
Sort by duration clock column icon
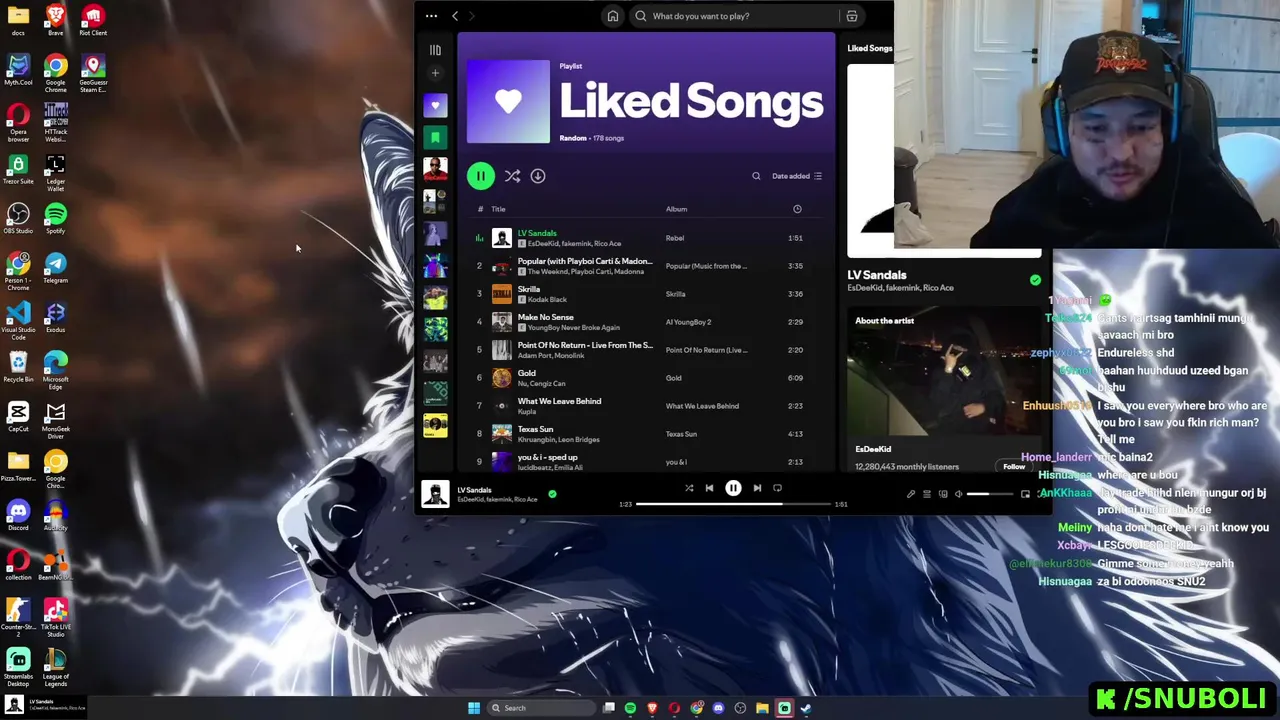[797, 209]
